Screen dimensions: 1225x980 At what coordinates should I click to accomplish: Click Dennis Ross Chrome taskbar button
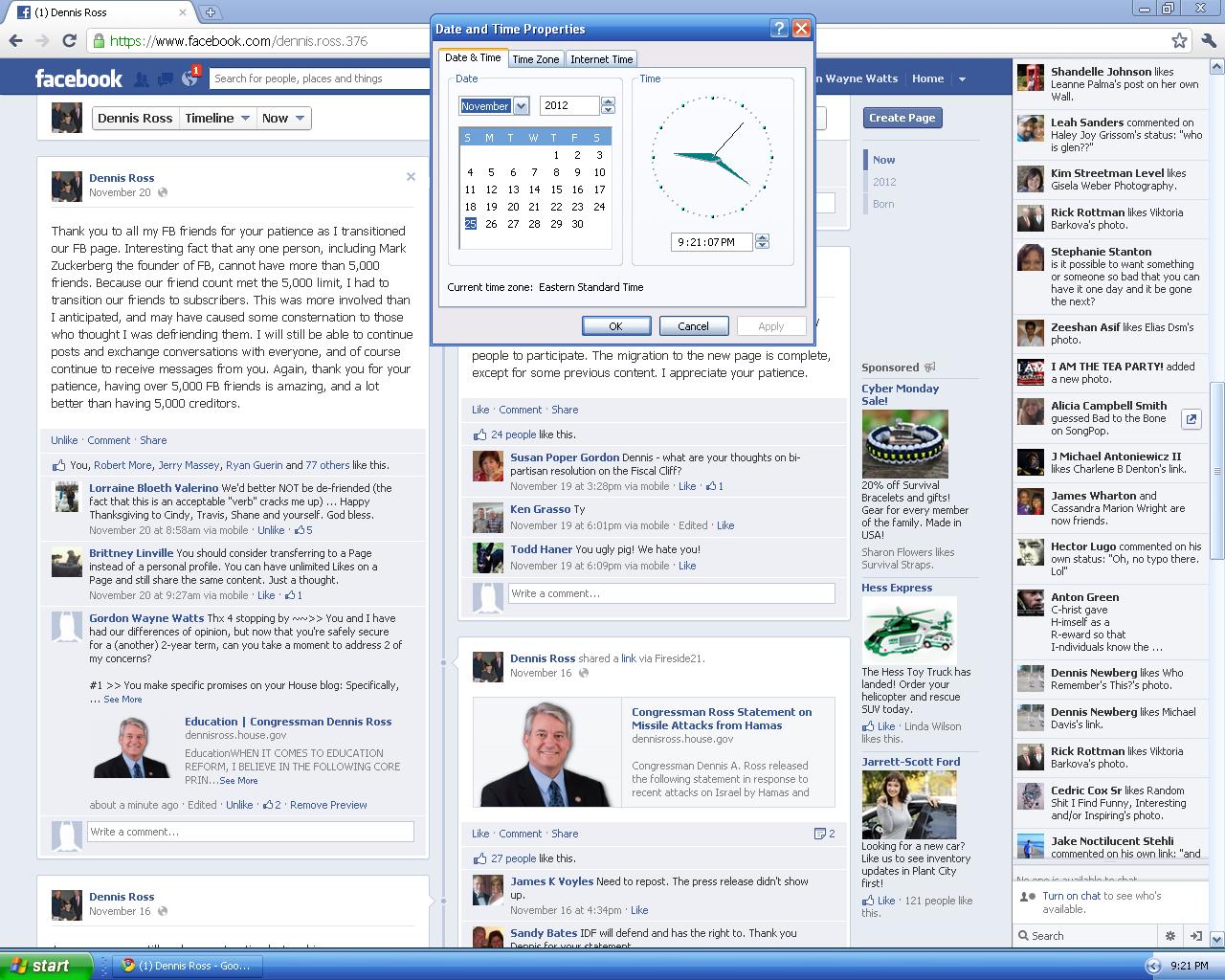[187, 966]
